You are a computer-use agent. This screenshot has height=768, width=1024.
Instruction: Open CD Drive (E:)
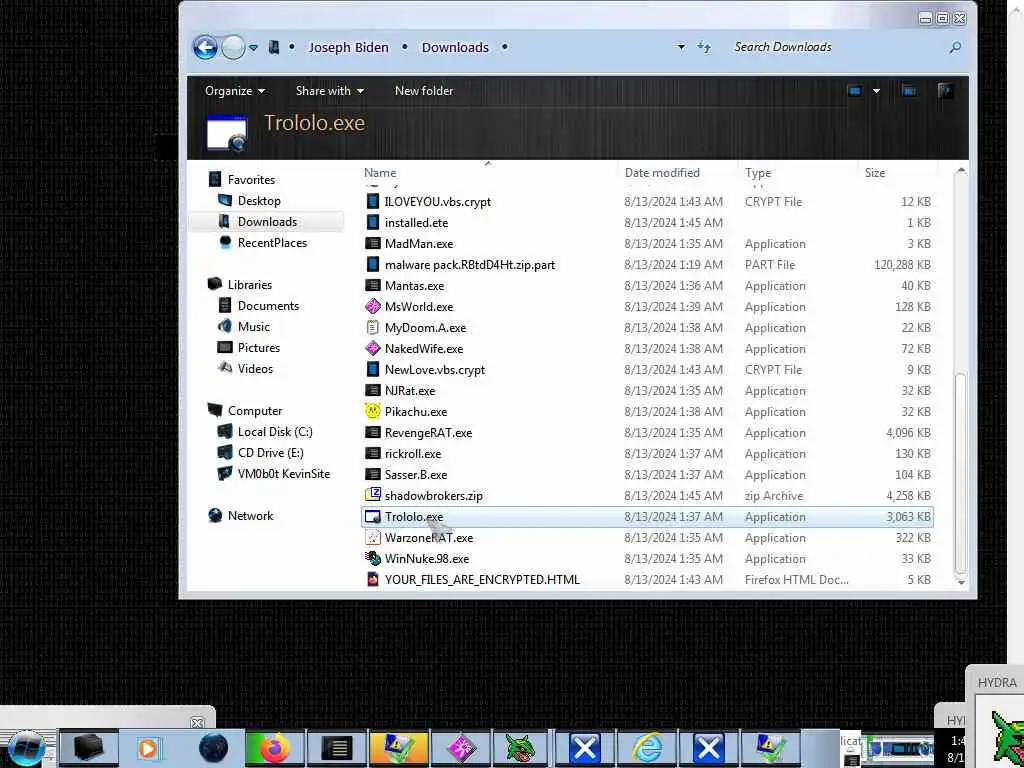[270, 453]
